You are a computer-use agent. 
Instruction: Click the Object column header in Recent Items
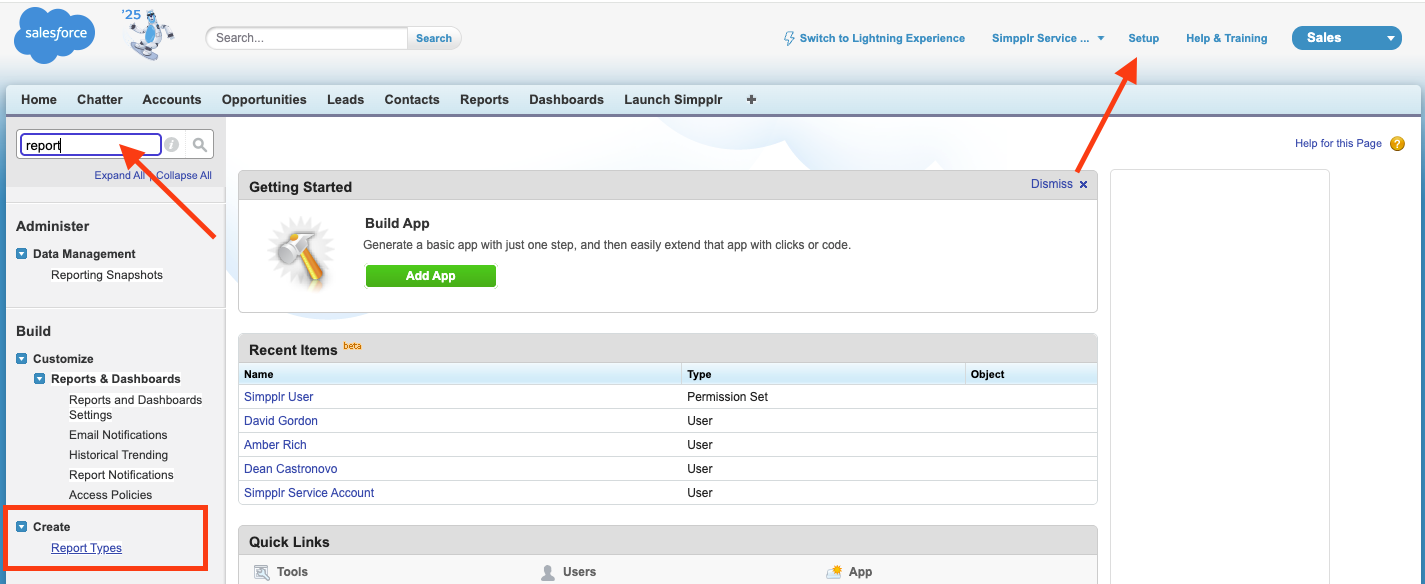click(1032, 374)
